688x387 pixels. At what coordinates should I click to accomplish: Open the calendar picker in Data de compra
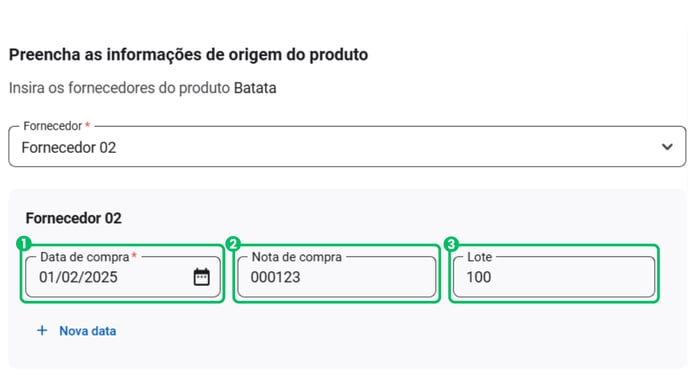tap(201, 277)
